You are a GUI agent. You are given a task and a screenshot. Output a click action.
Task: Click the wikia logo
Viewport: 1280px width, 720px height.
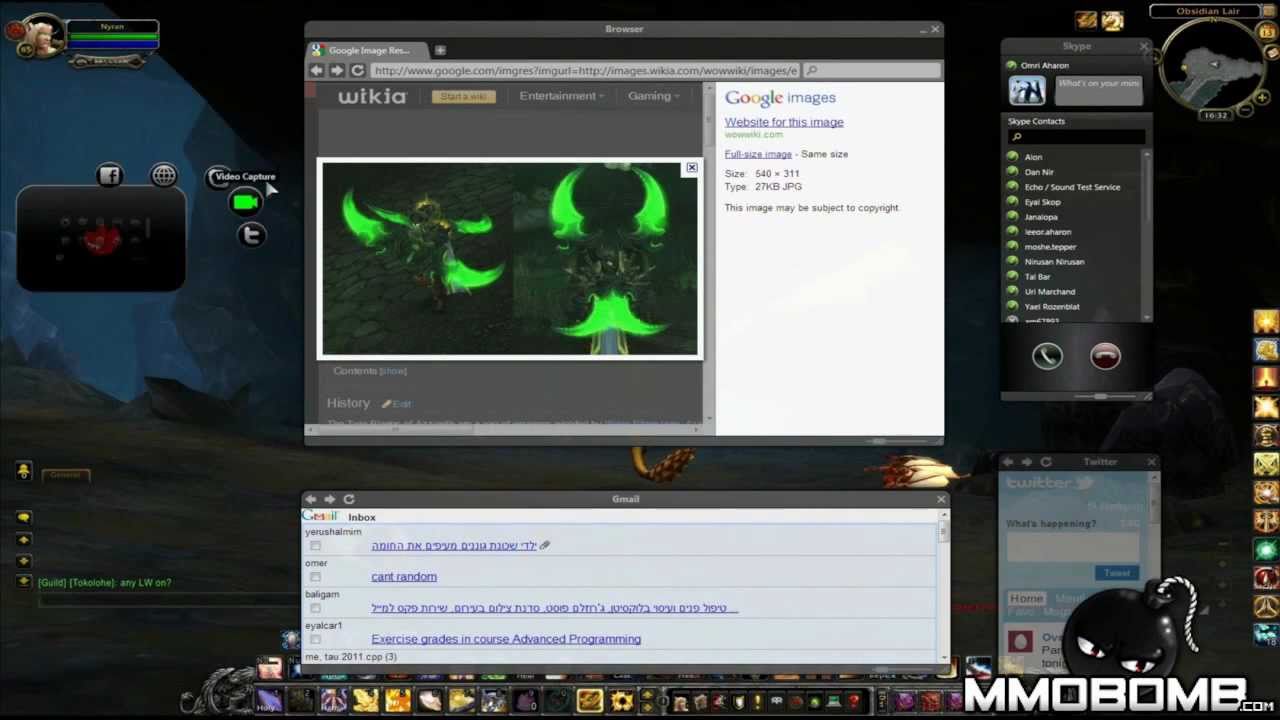tap(372, 96)
